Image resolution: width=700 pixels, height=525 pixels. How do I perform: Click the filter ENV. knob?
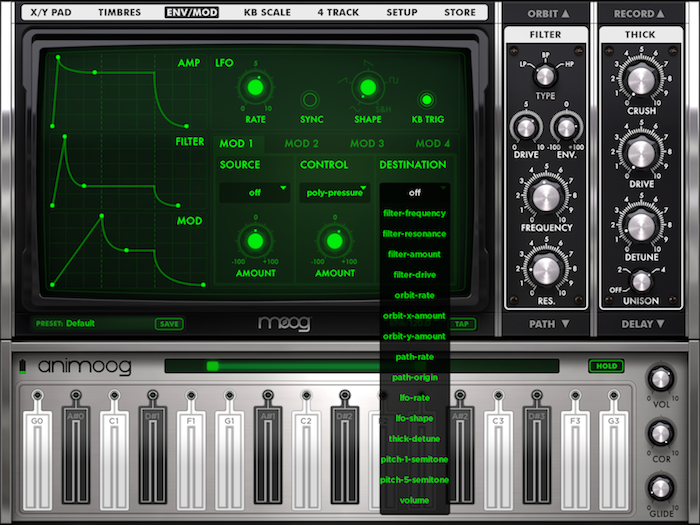[x=567, y=128]
